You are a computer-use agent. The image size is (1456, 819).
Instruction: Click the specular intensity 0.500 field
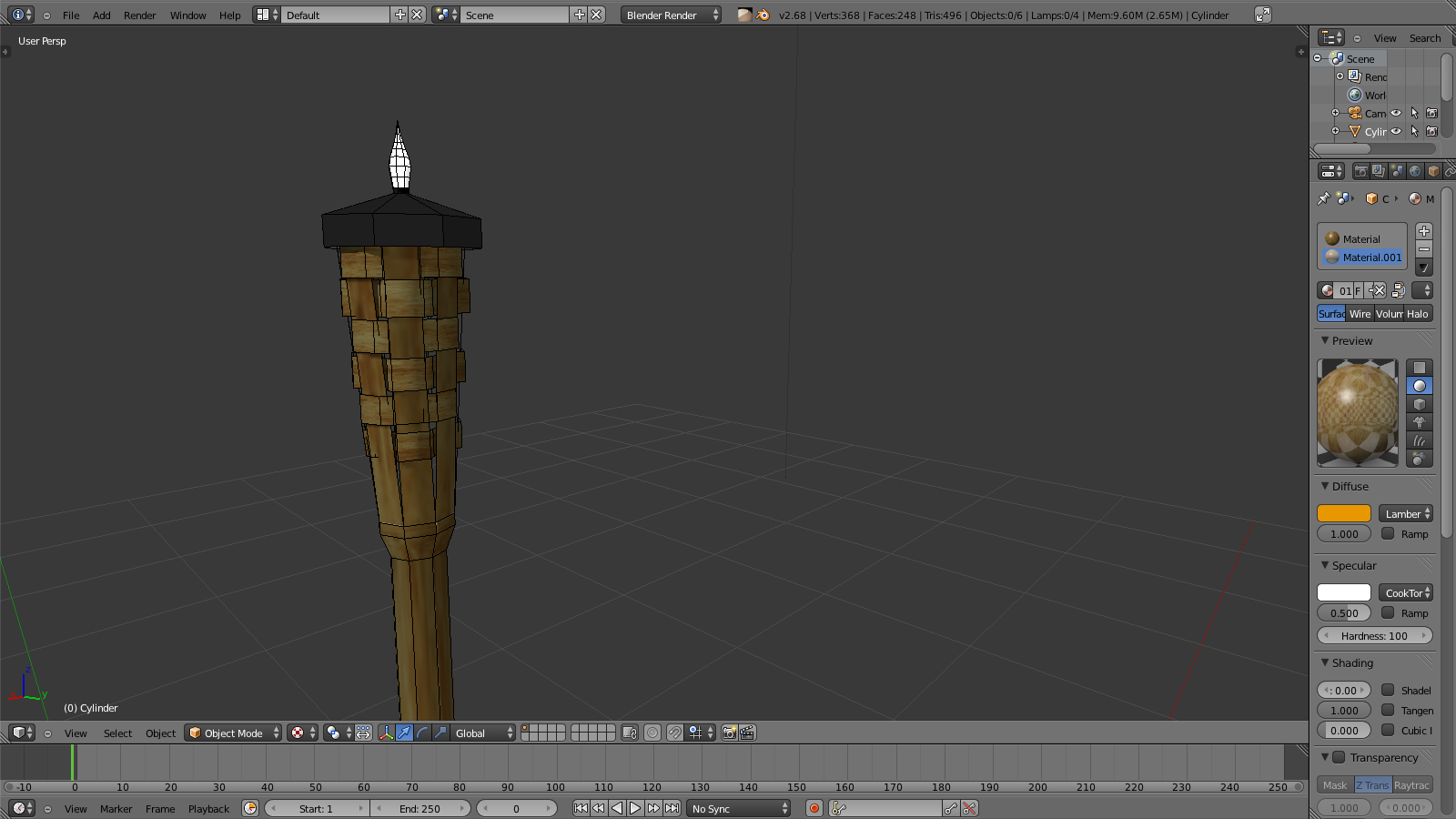(1344, 613)
